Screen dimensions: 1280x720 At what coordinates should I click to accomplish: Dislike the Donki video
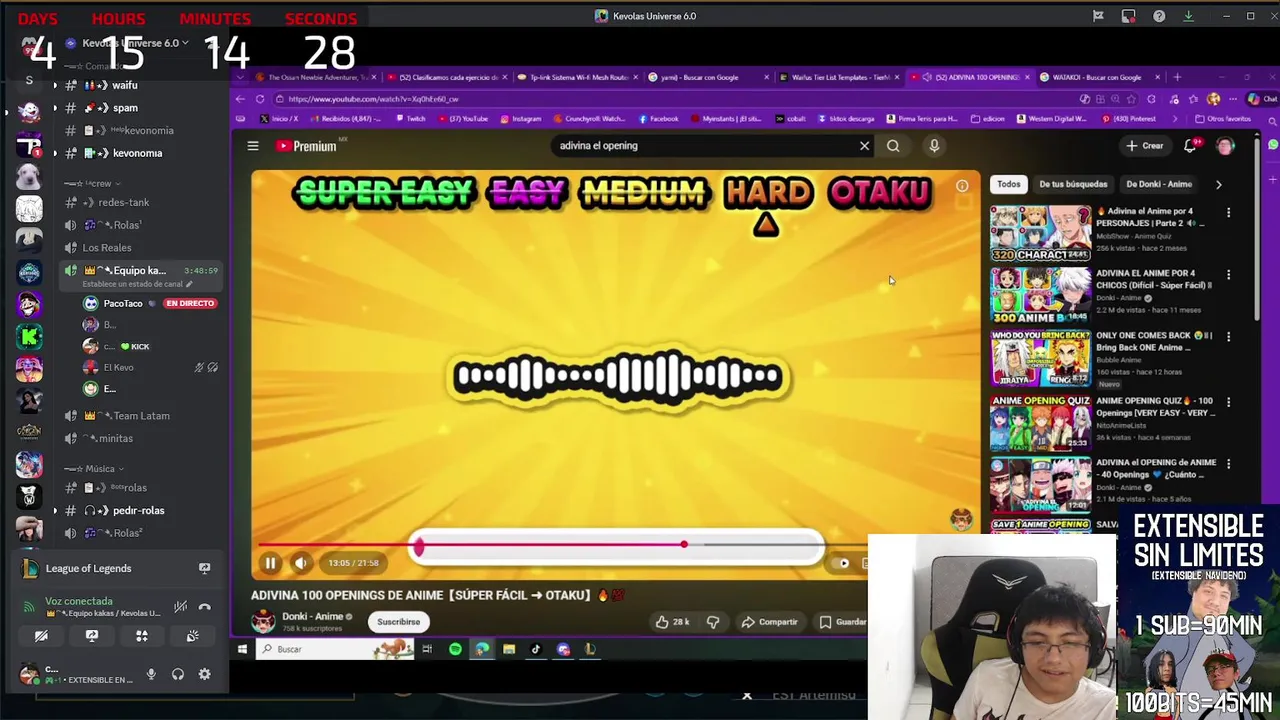pos(713,622)
